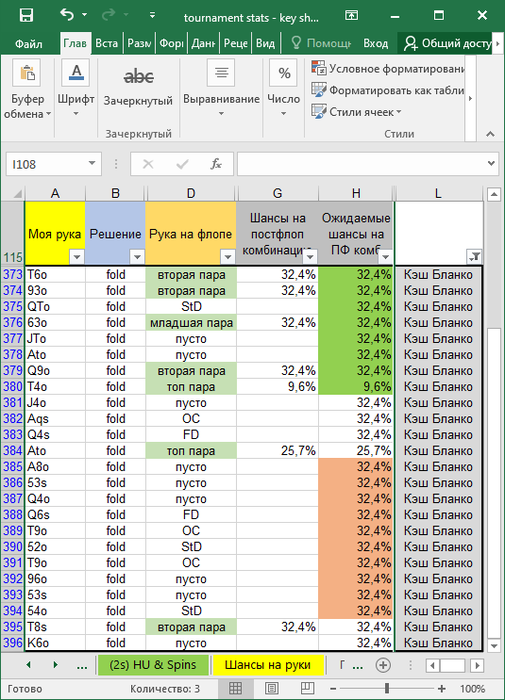This screenshot has width=505, height=700.
Task: Select the младшая пара cell
Action: click(191, 323)
